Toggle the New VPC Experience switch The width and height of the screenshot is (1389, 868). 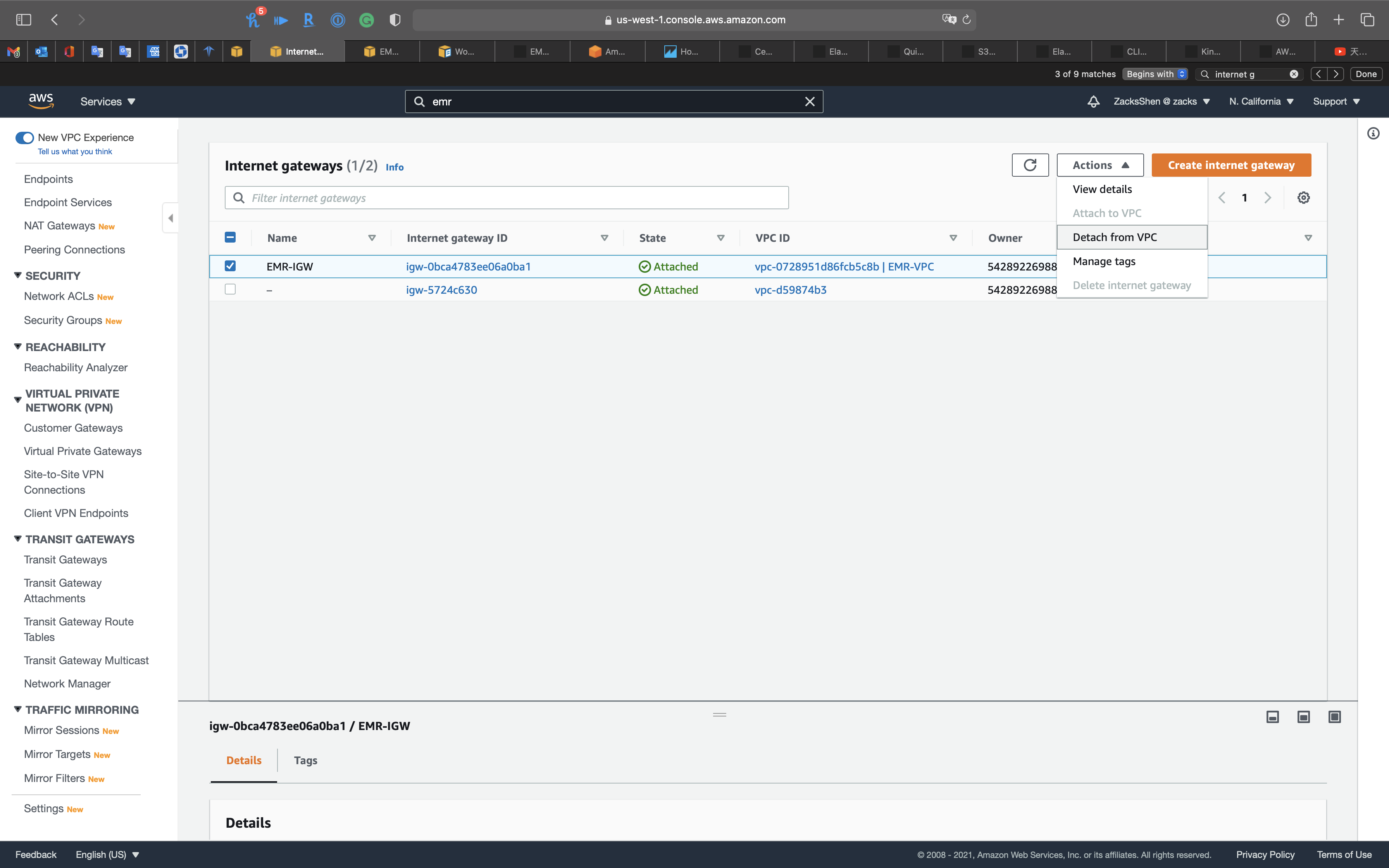tap(25, 138)
